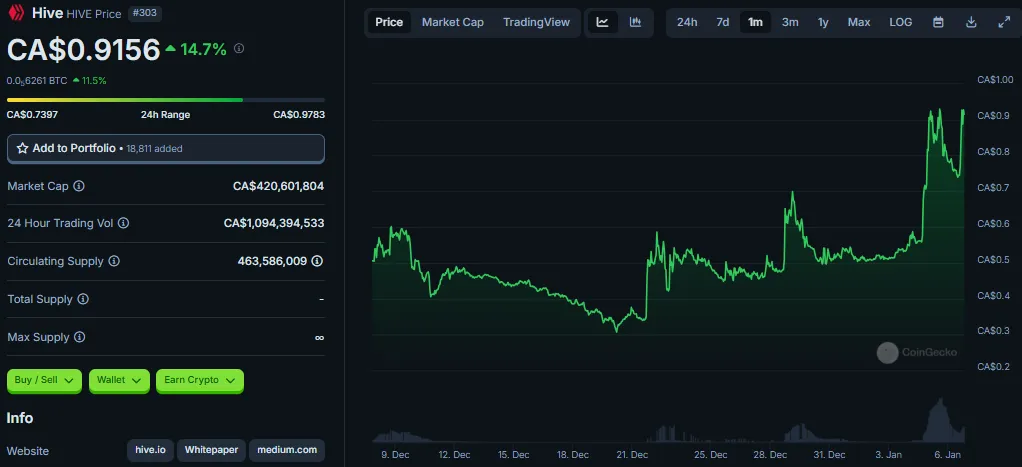Download chart data icon
Screen dimensions: 1022x467
coord(971,22)
